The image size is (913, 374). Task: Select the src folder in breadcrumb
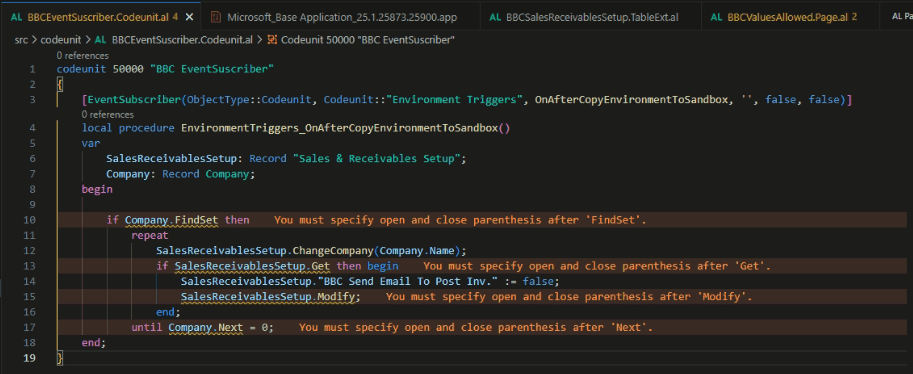click(21, 40)
